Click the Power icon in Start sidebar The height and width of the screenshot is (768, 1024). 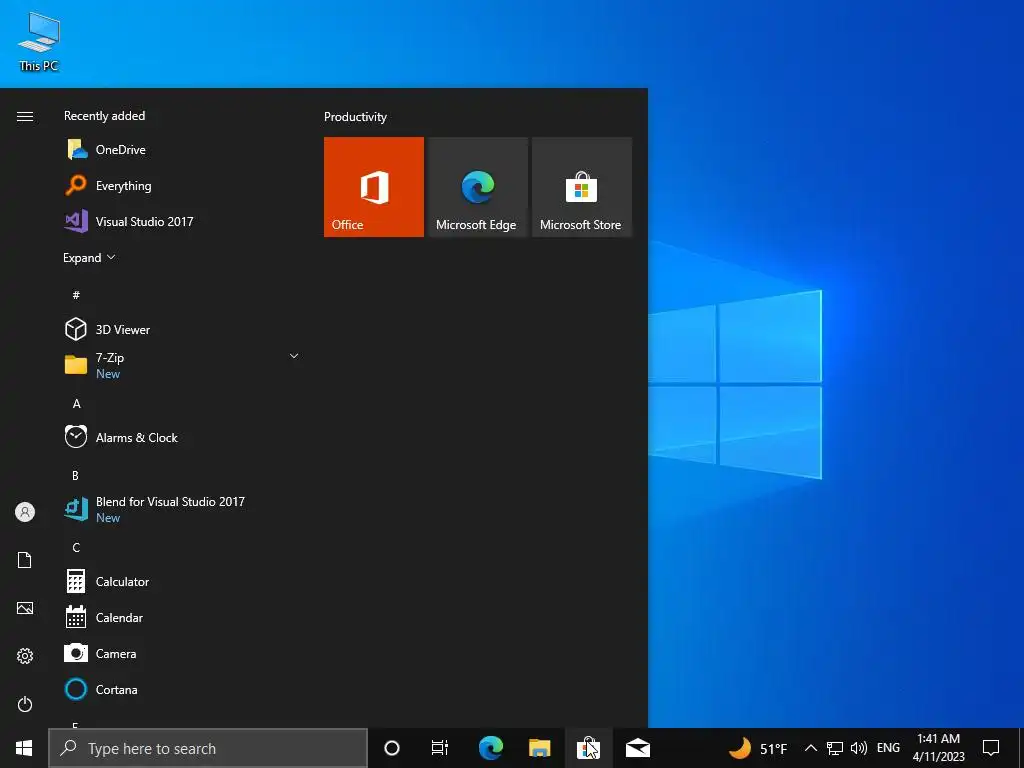pos(25,704)
